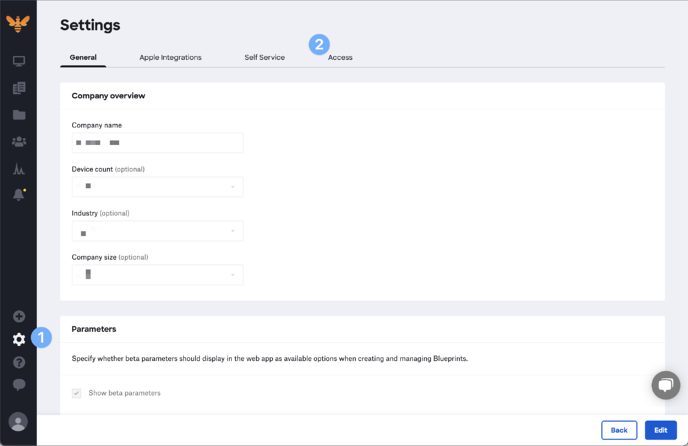This screenshot has width=688, height=446.
Task: Open the floating chat widget button
Action: 666,385
